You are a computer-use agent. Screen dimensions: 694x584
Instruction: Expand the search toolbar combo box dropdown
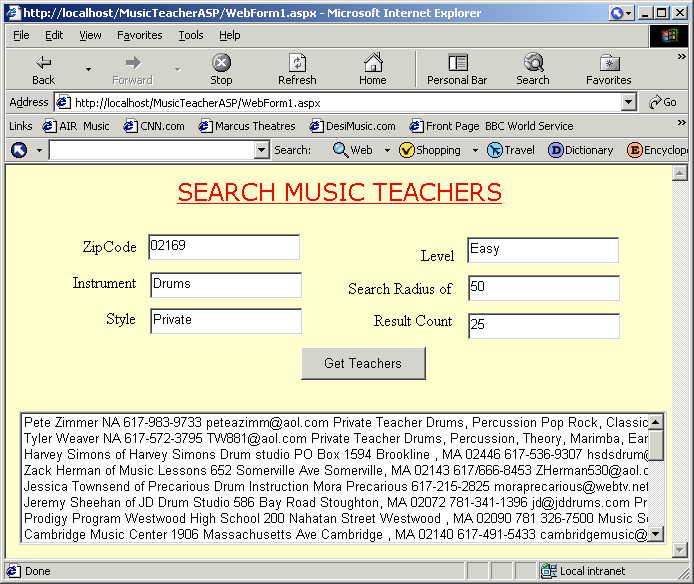point(262,150)
